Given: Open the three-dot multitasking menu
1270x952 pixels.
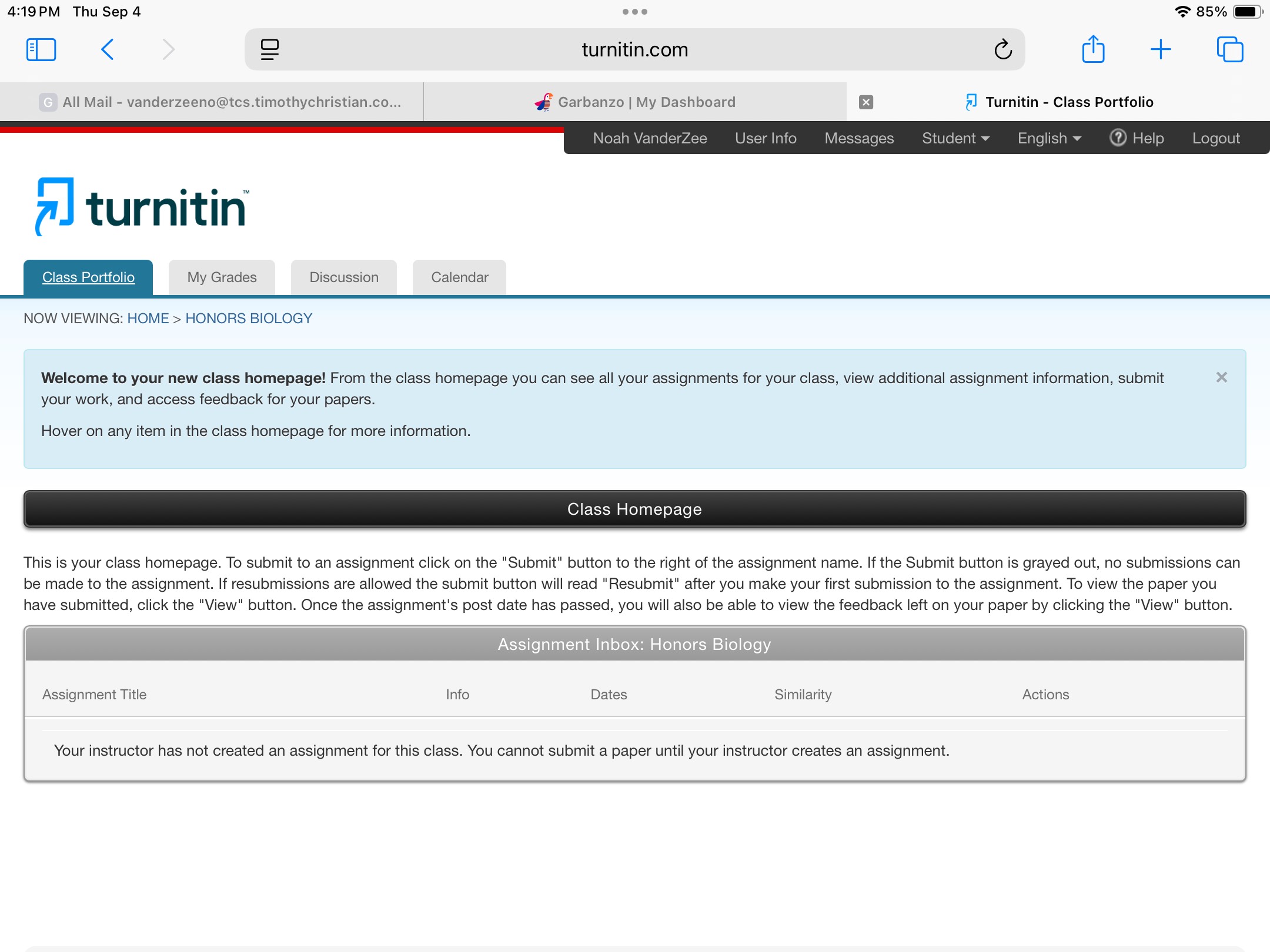Looking at the screenshot, I should coord(635,12).
